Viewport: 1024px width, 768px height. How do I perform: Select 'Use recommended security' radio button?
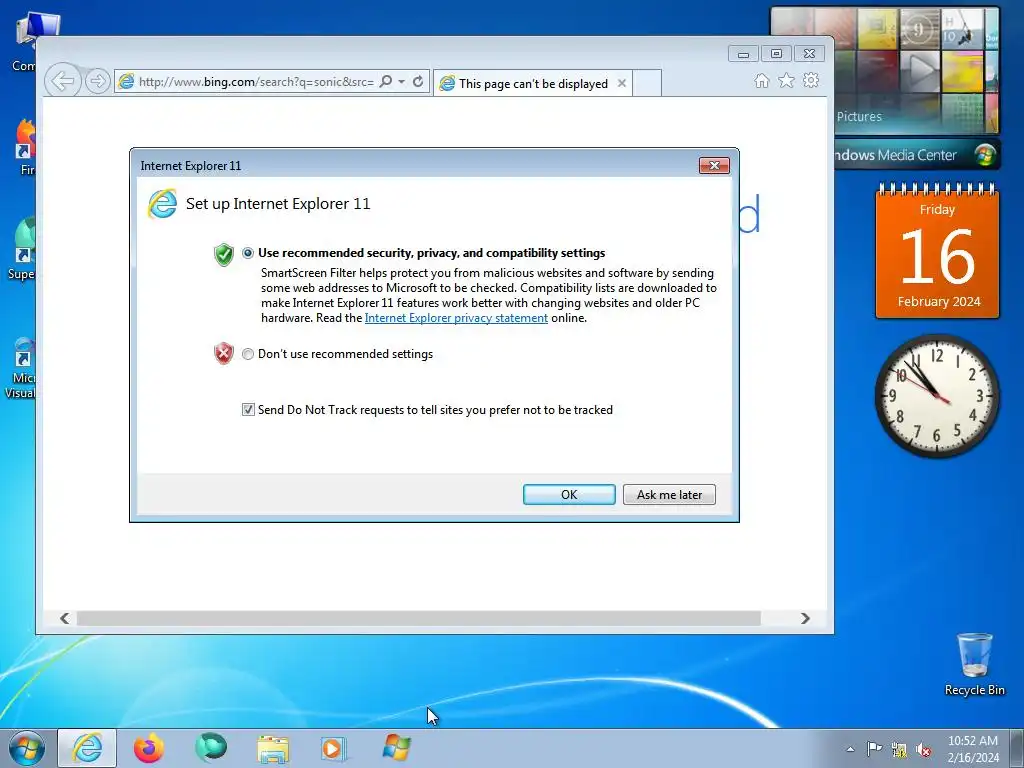(248, 253)
